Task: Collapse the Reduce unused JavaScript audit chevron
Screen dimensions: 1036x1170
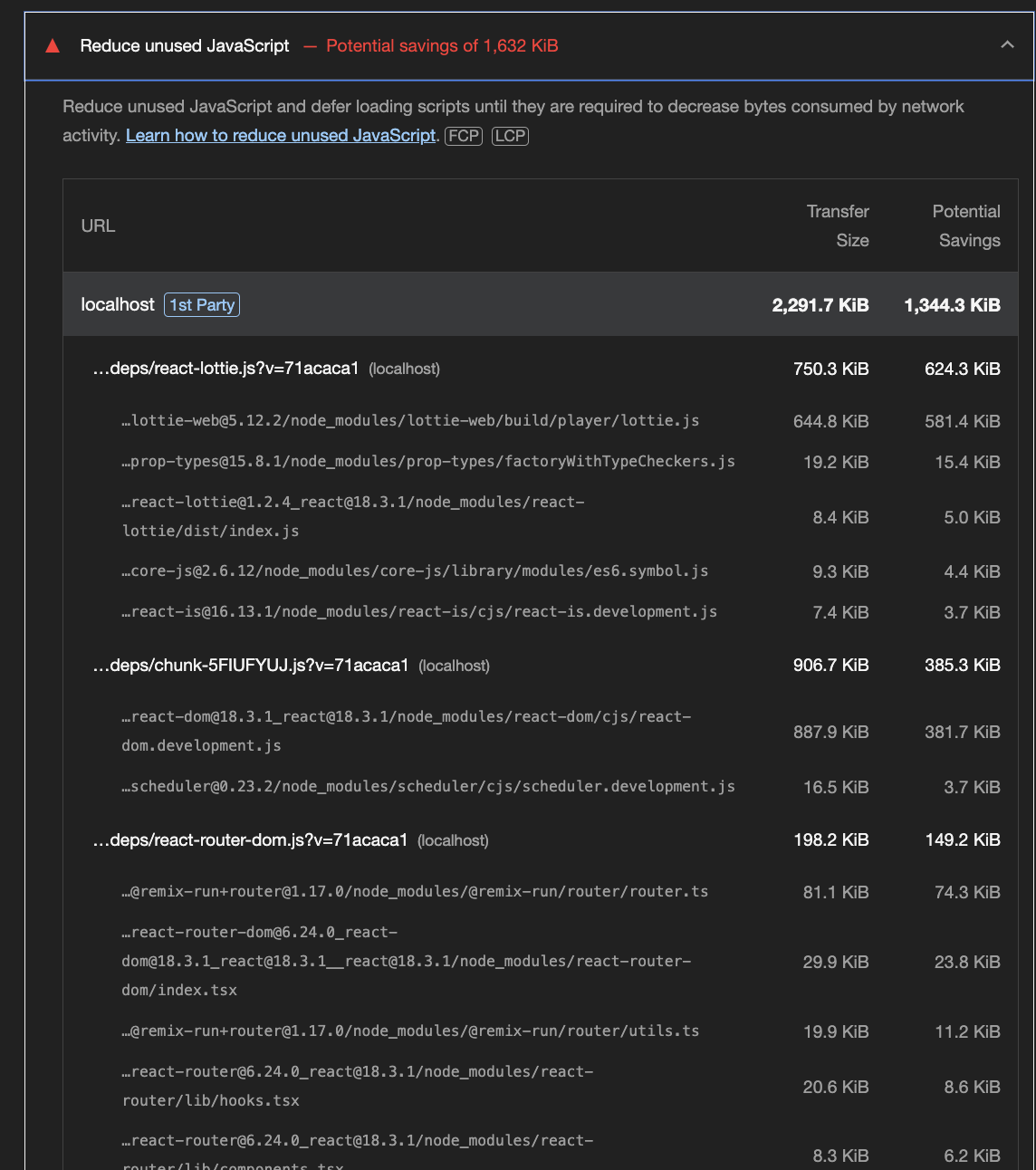Action: (1006, 45)
